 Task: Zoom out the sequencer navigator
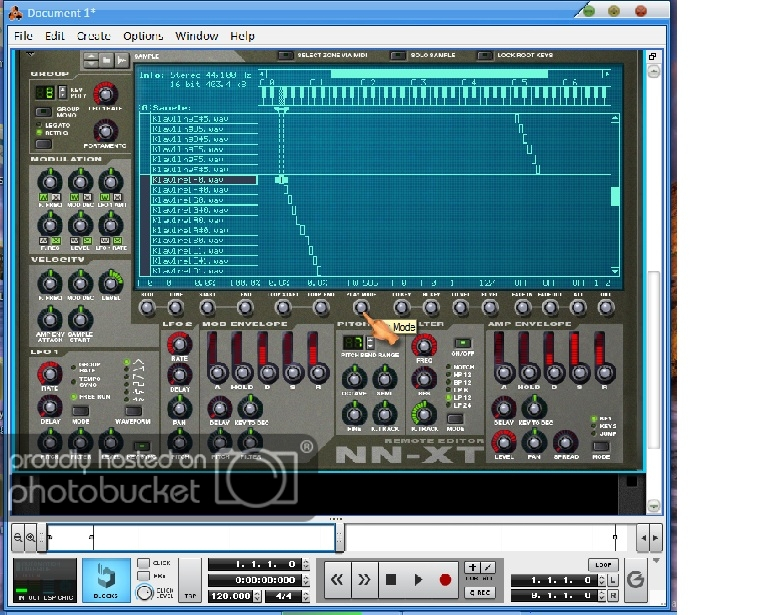(x=18, y=537)
